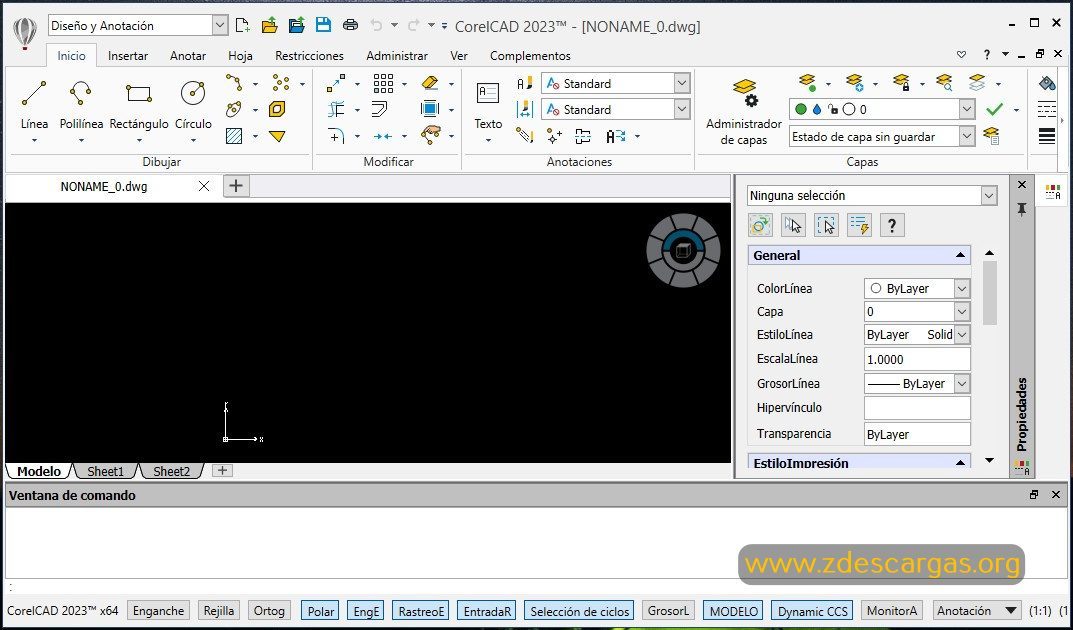
Task: Click the fillet corner icon
Action: [x=336, y=135]
